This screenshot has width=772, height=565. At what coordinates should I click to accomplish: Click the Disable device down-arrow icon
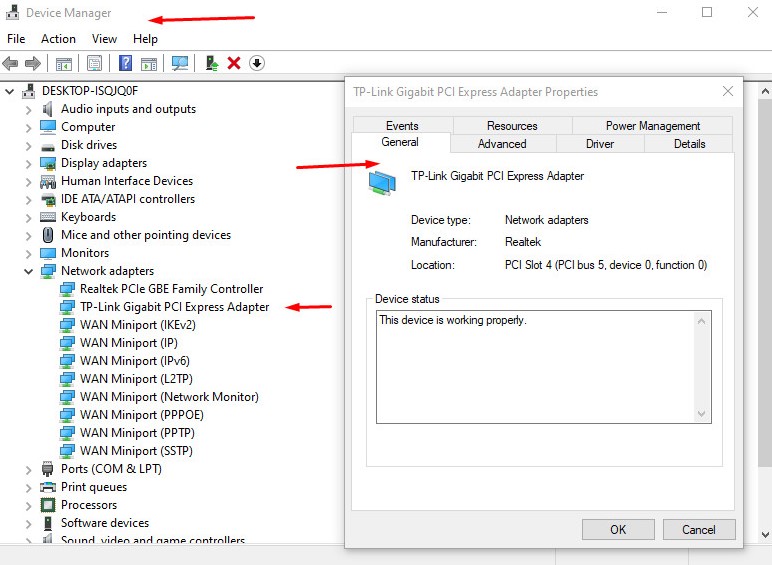tap(257, 63)
